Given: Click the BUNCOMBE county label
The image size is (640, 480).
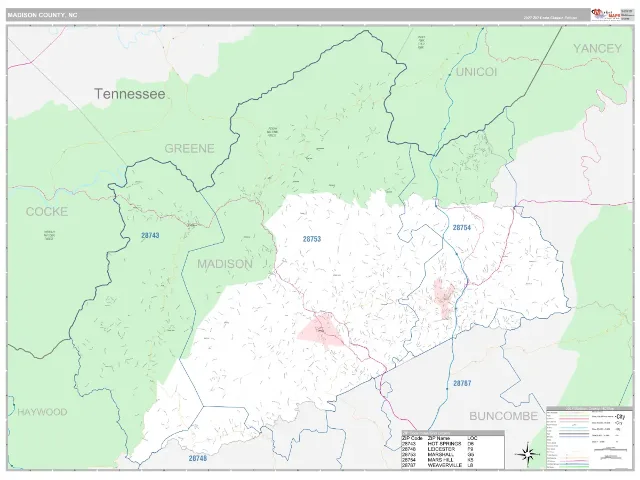Looking at the screenshot, I should 503,416.
